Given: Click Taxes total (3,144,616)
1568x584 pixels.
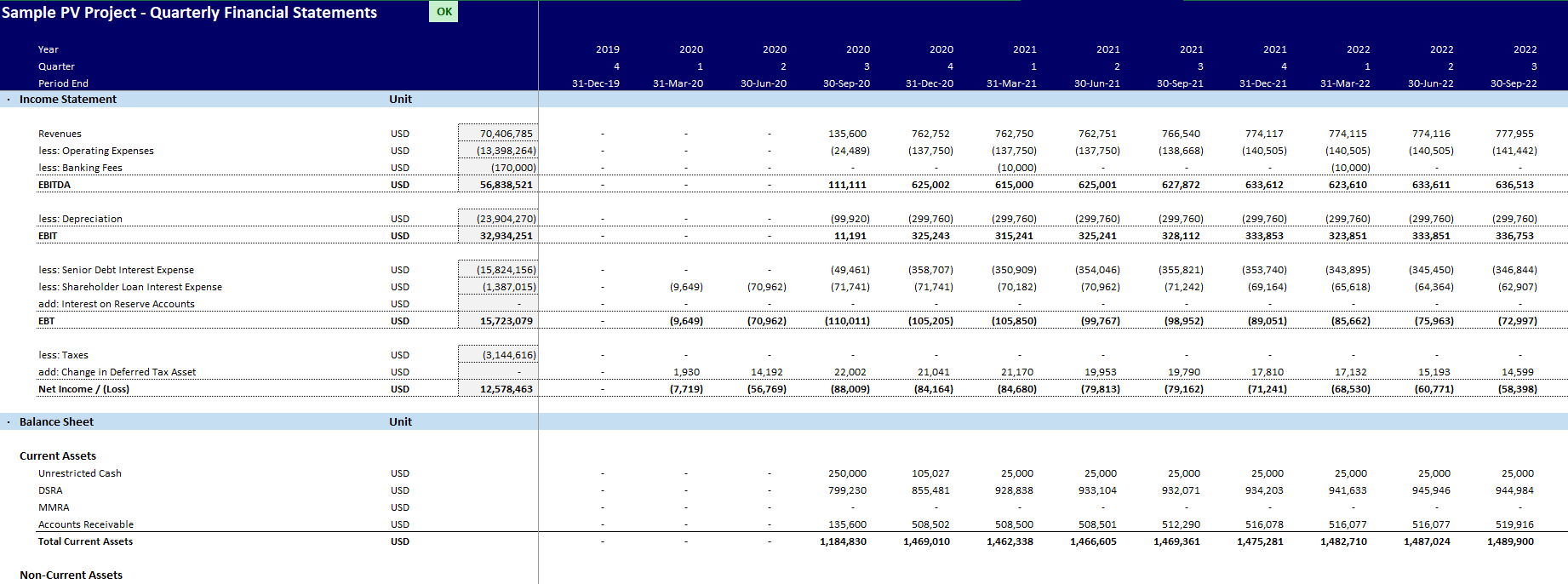Looking at the screenshot, I should [x=498, y=355].
